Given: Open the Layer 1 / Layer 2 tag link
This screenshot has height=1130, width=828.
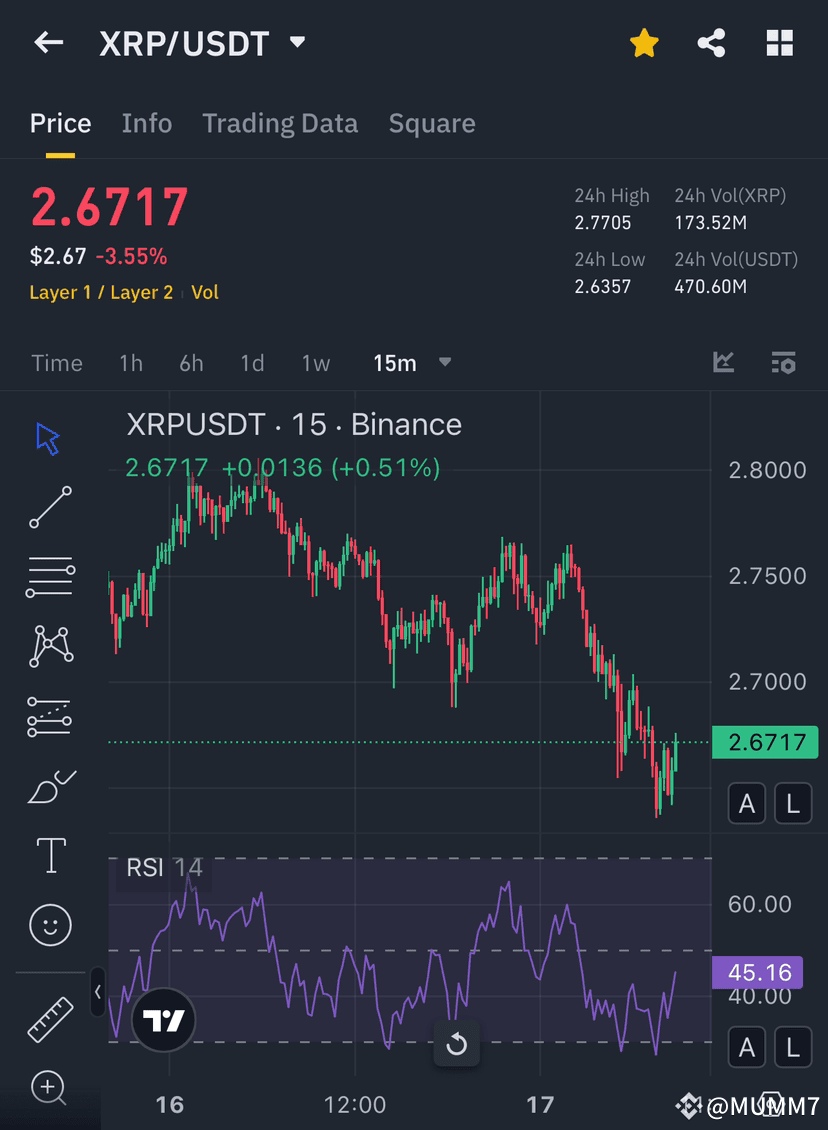Looking at the screenshot, I should (x=102, y=292).
